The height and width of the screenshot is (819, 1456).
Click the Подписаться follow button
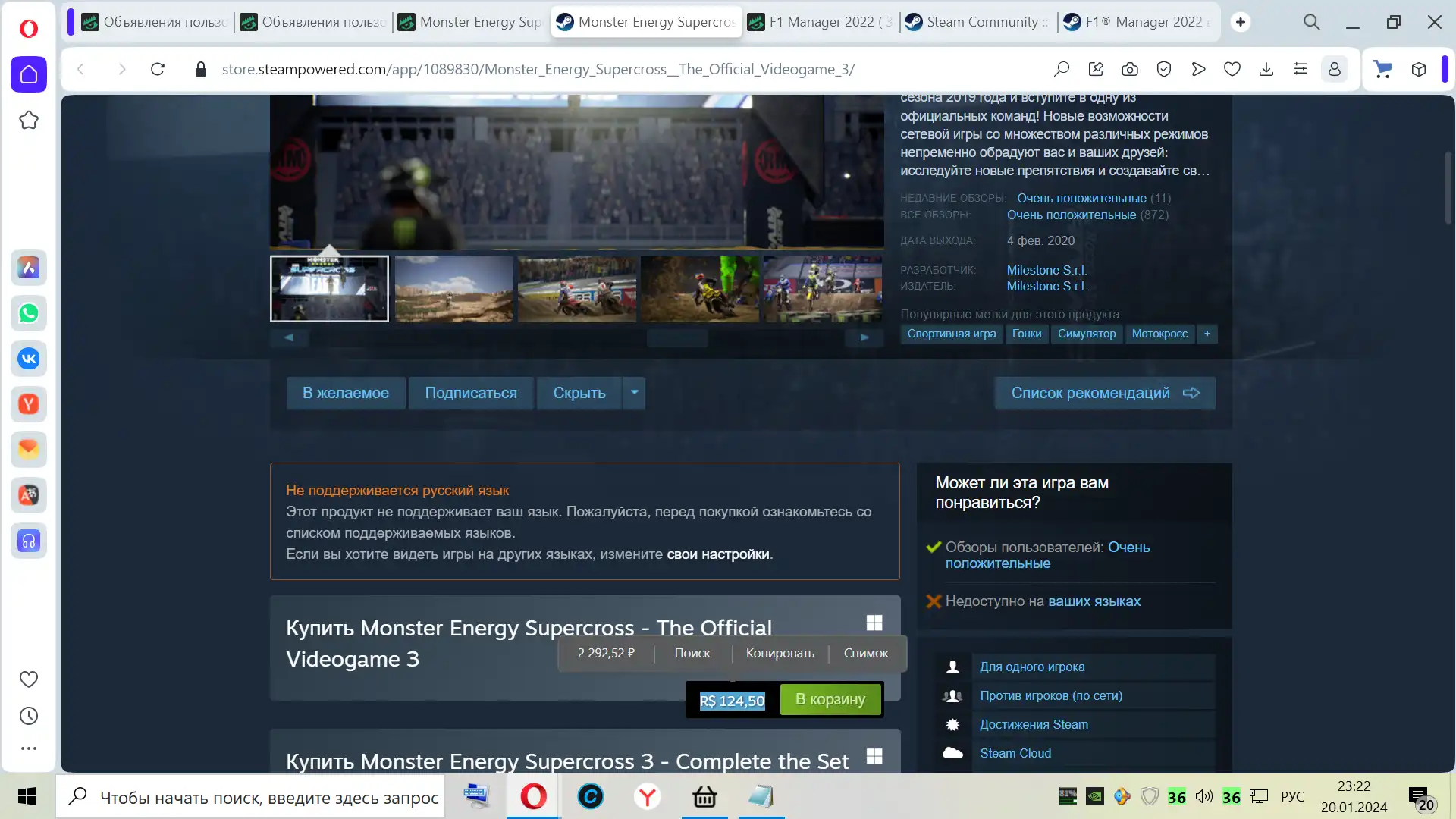(x=471, y=393)
